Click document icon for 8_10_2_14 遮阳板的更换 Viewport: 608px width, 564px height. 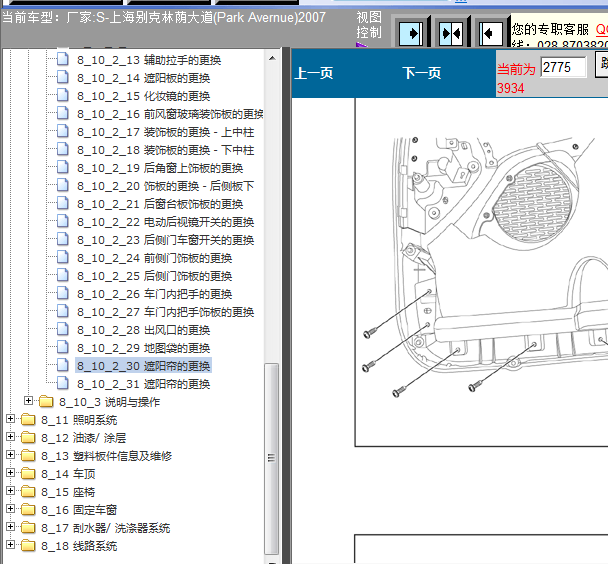click(x=62, y=78)
